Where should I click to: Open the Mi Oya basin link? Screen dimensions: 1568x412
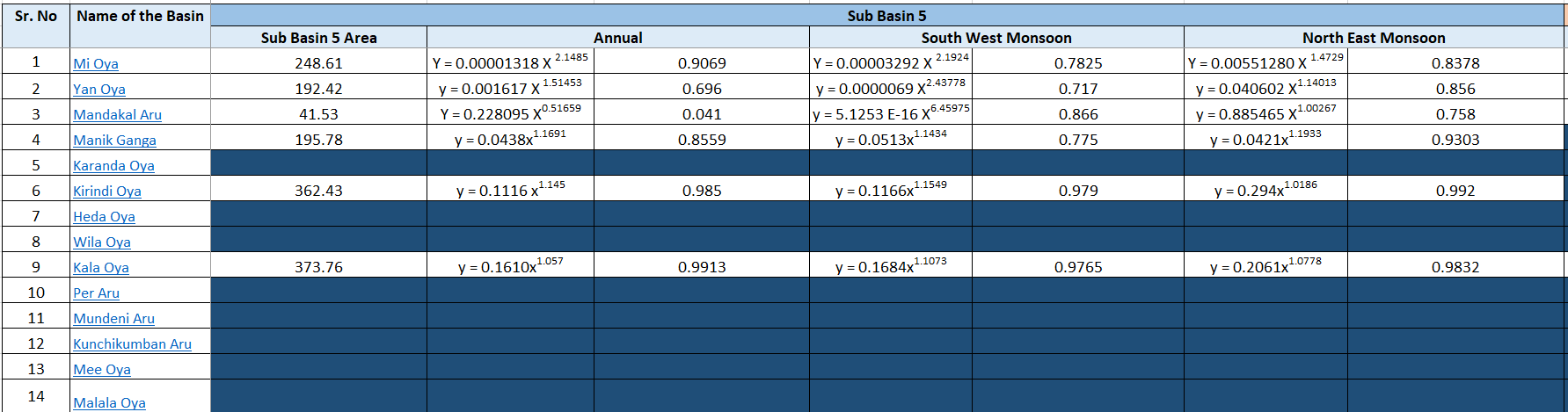(96, 63)
